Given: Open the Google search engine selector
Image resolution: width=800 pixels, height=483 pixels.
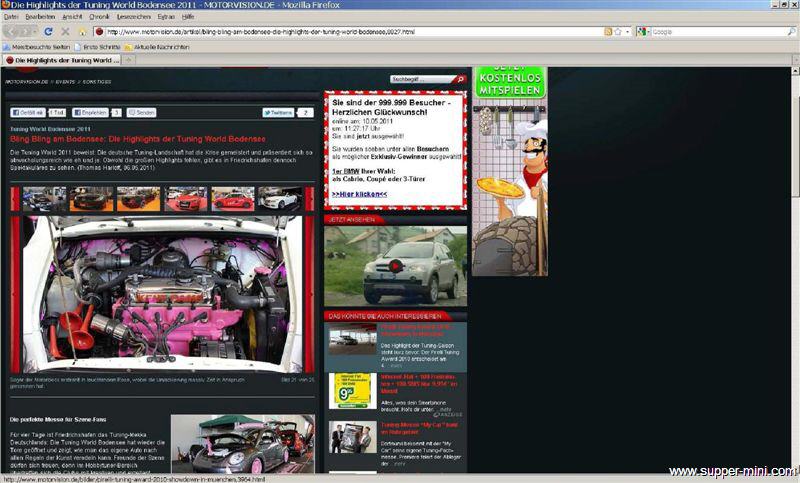Looking at the screenshot, I should [x=643, y=32].
